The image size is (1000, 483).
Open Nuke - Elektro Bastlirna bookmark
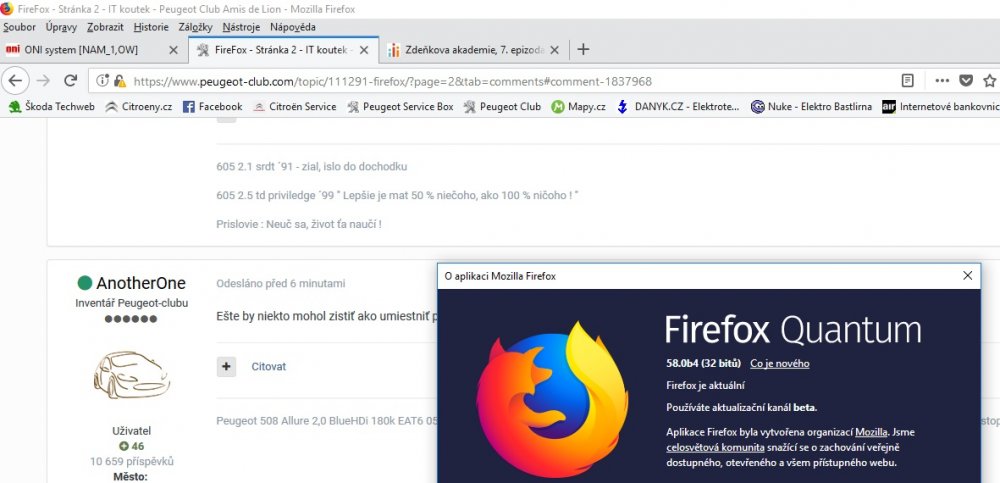point(811,107)
